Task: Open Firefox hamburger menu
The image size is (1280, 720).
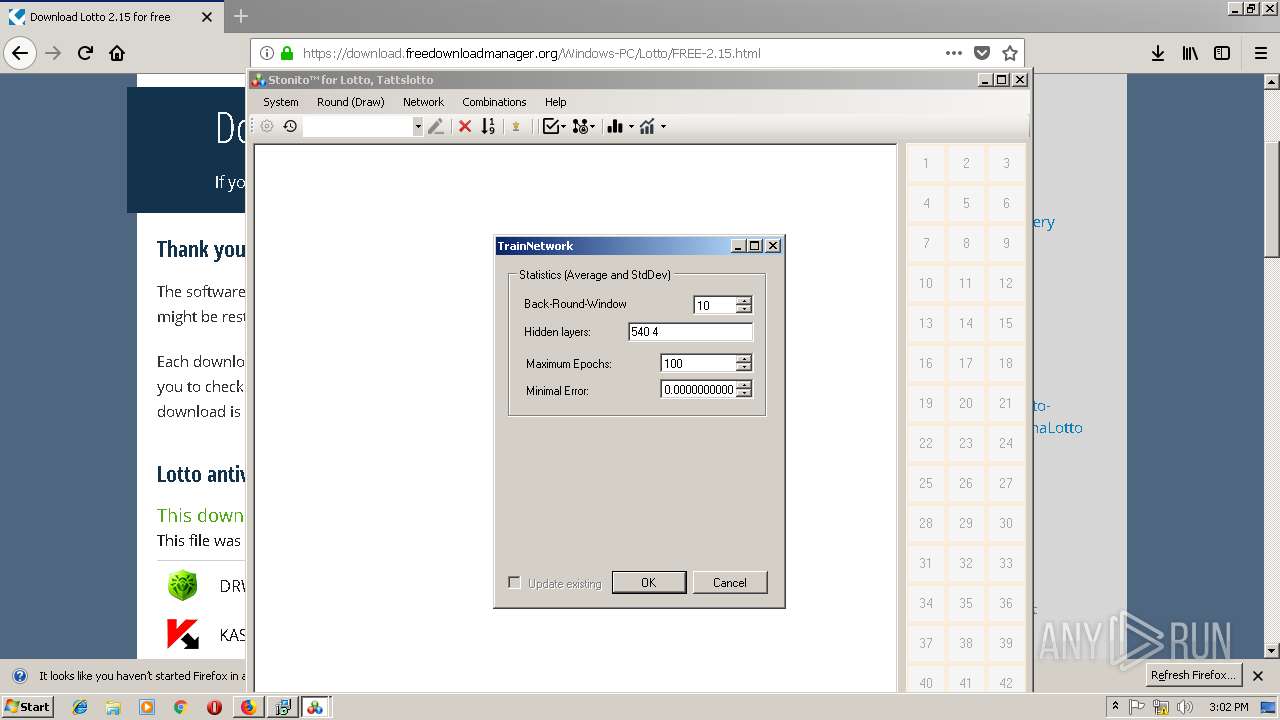Action: tap(1261, 53)
